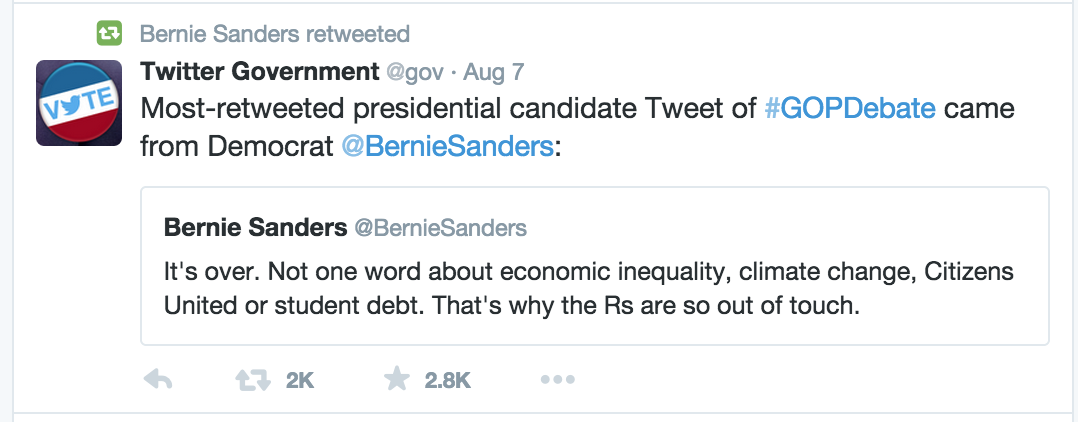Click the gray @BernieSanders handle in the quoted tweet
This screenshot has height=422, width=1078.
pos(440,227)
